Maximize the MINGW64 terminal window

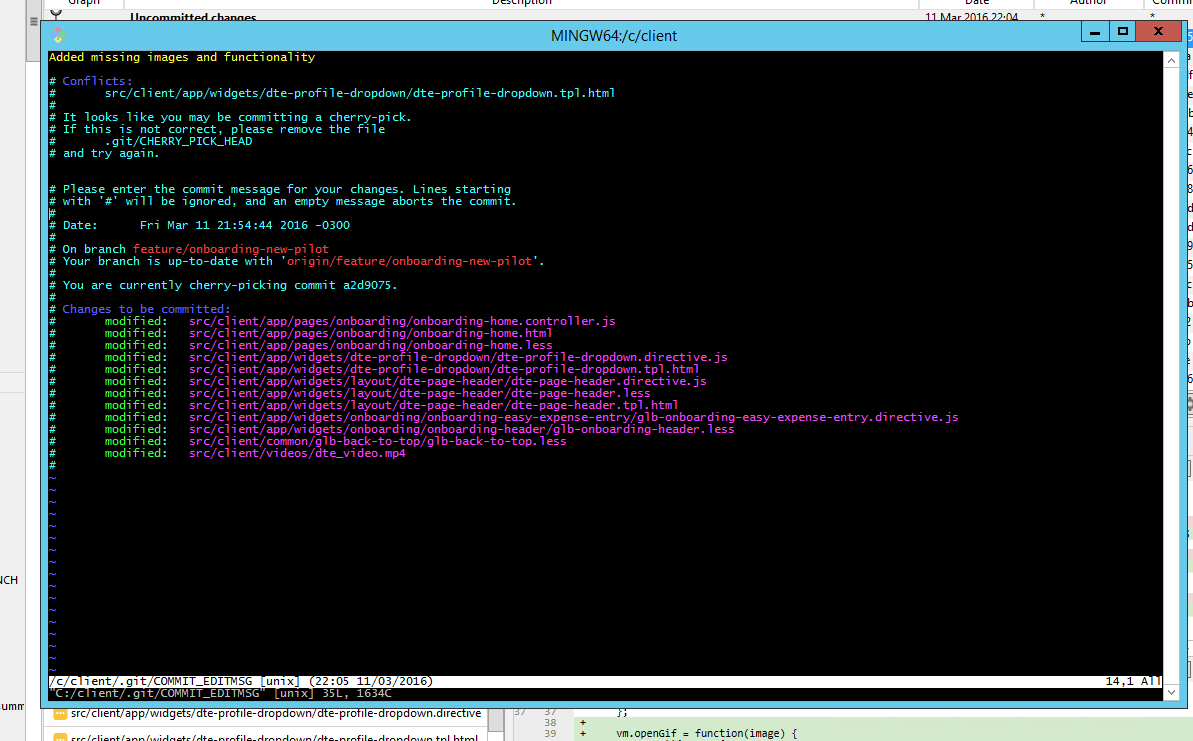(1122, 32)
